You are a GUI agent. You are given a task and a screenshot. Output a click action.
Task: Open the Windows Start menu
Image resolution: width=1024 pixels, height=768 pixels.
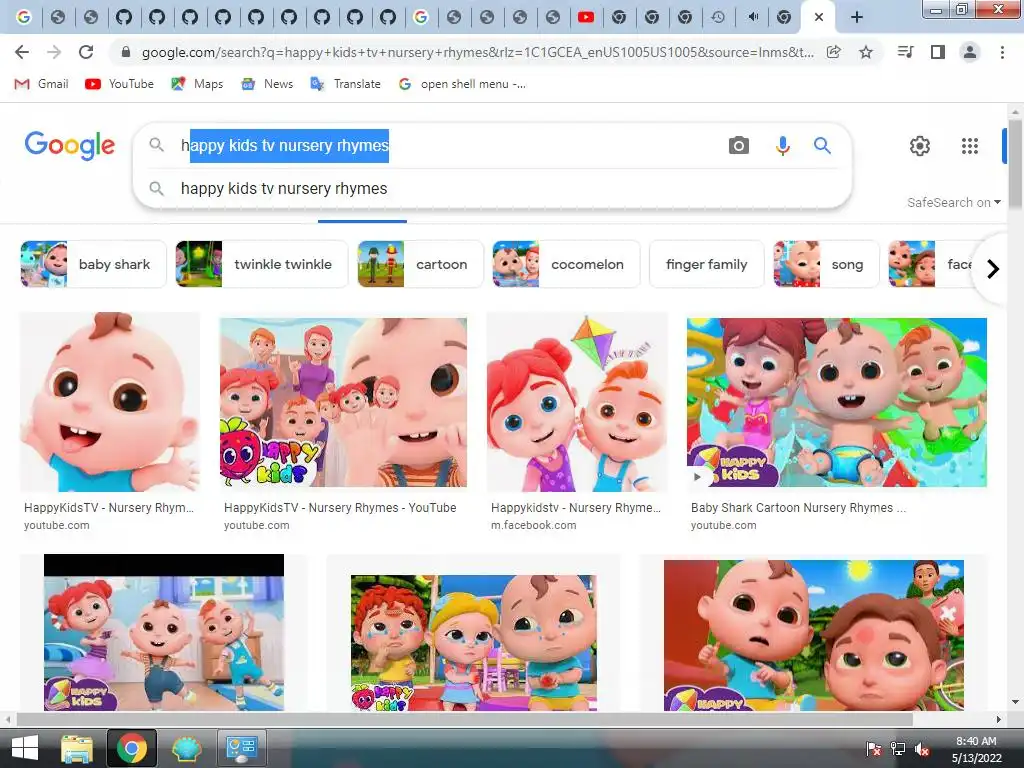(24, 748)
